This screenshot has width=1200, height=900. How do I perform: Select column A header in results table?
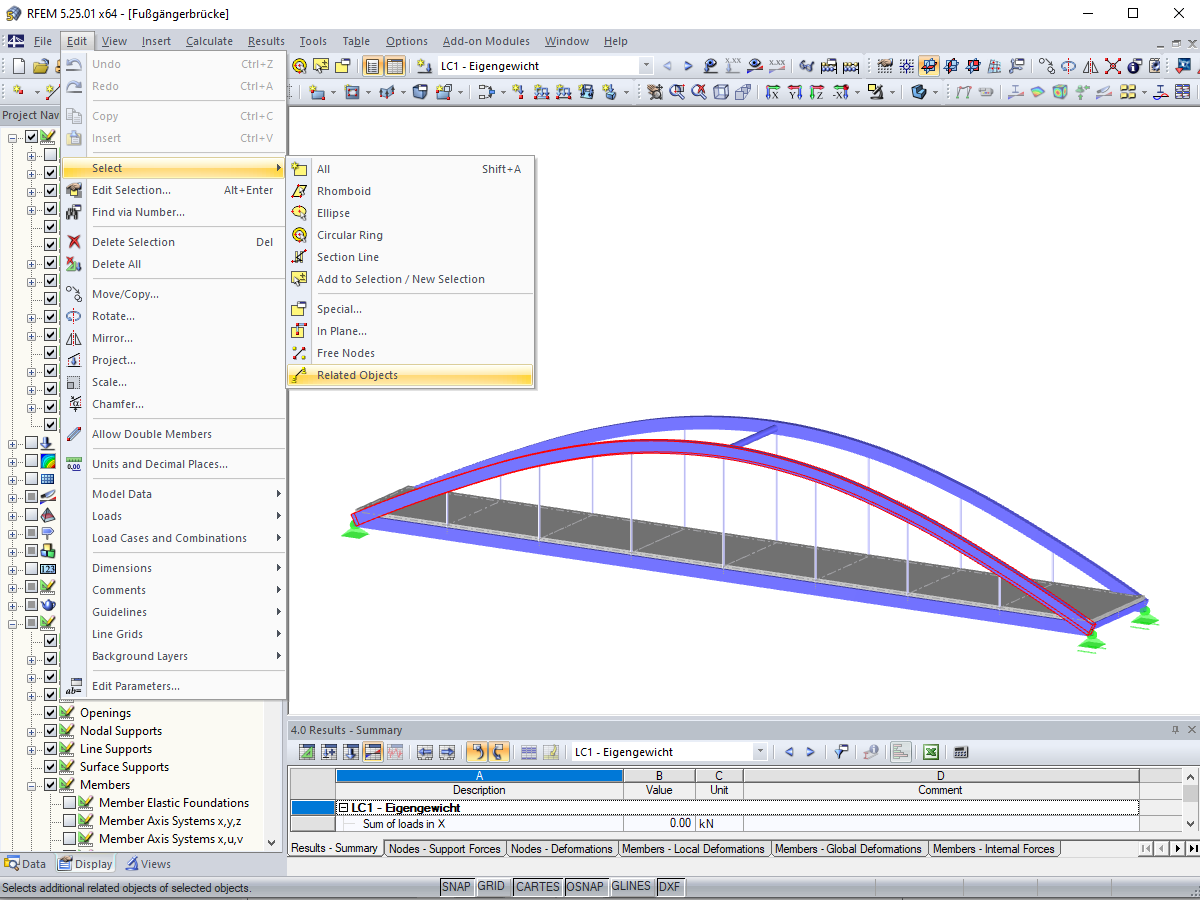pyautogui.click(x=479, y=775)
